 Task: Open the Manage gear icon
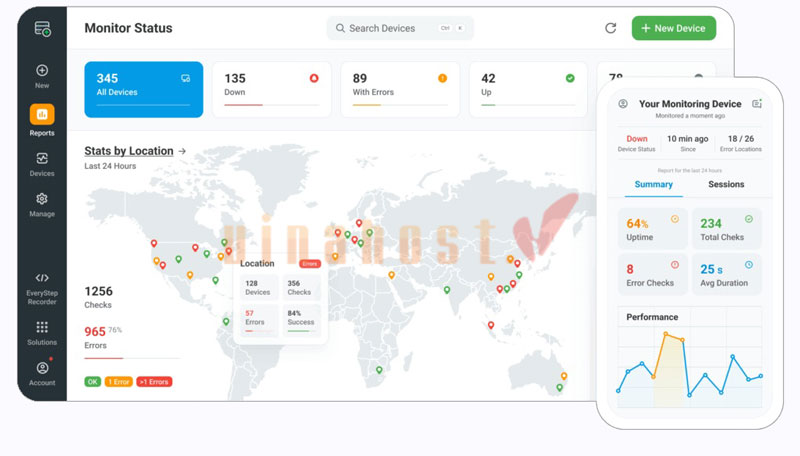42,199
